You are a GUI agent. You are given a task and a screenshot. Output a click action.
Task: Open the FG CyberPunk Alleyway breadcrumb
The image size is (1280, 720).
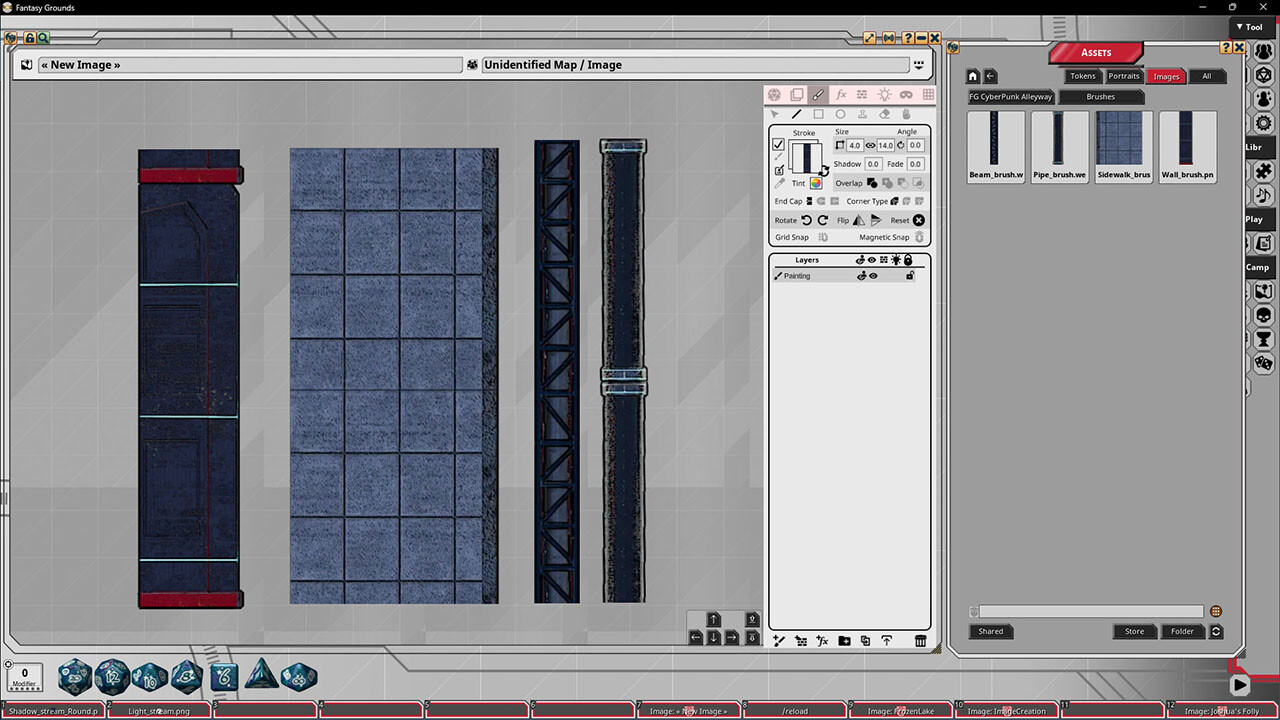(1010, 97)
